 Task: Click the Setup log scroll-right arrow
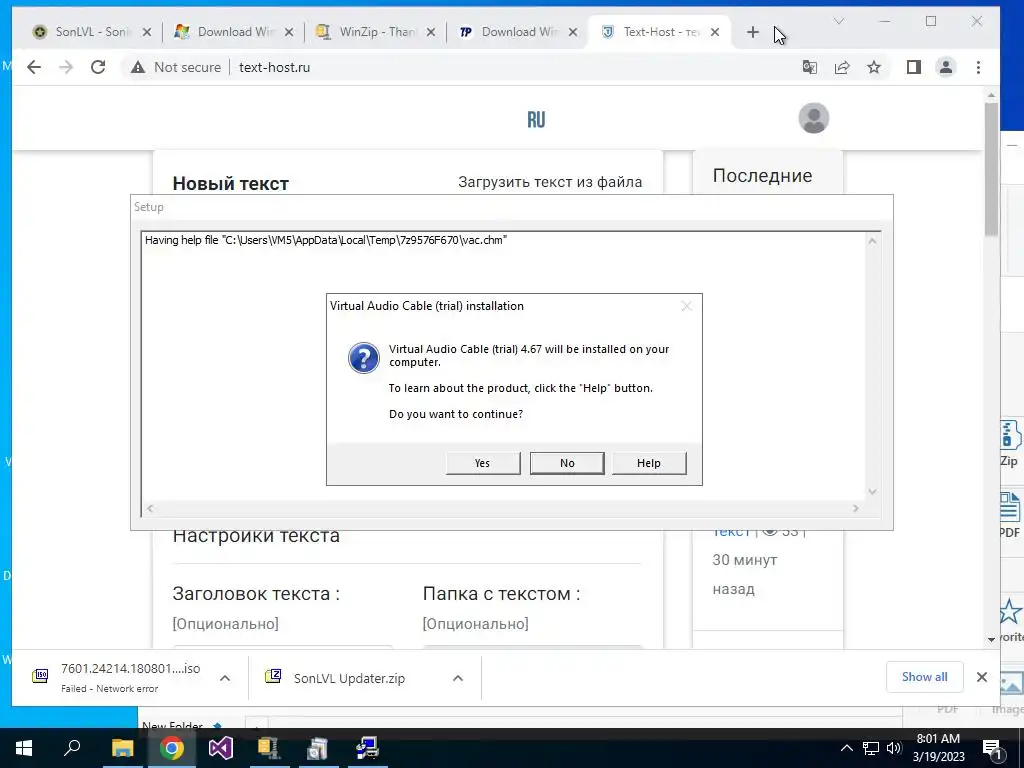click(856, 508)
